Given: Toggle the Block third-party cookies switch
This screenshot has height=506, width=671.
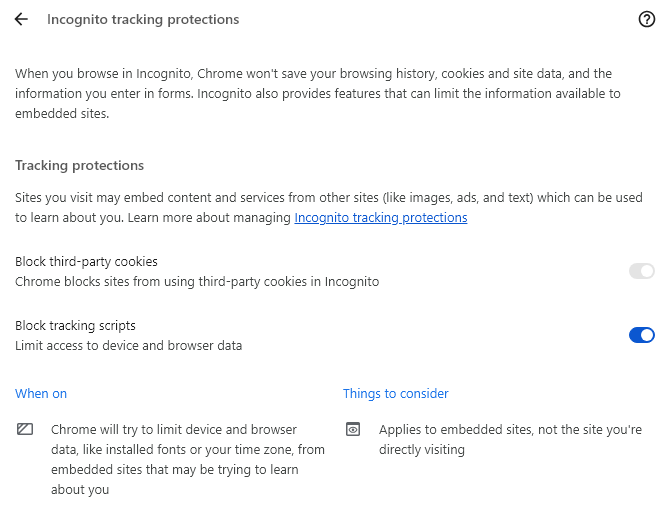Looking at the screenshot, I should point(641,271).
